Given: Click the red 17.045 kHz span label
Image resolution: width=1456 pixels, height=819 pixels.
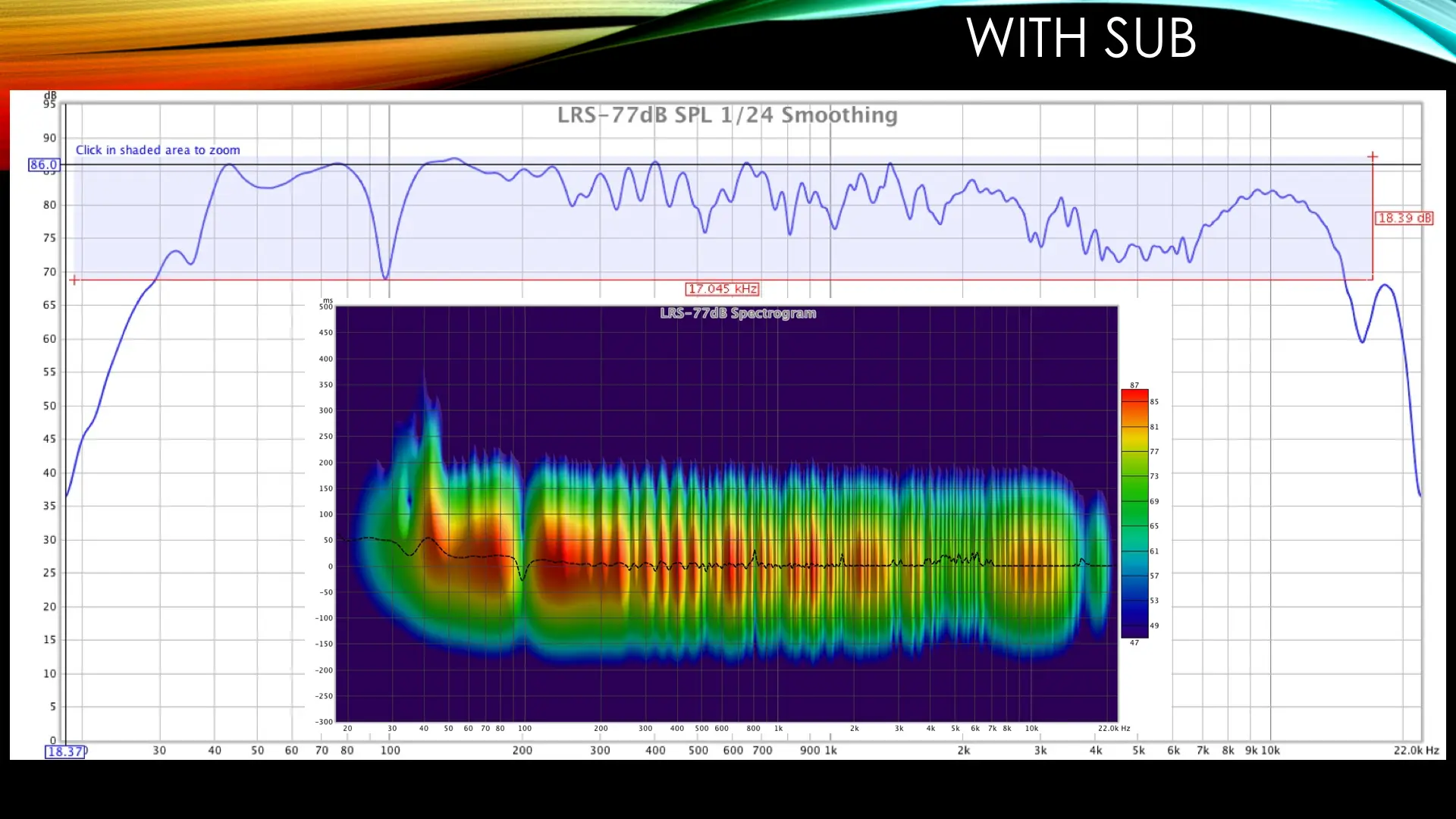Looking at the screenshot, I should (x=722, y=289).
